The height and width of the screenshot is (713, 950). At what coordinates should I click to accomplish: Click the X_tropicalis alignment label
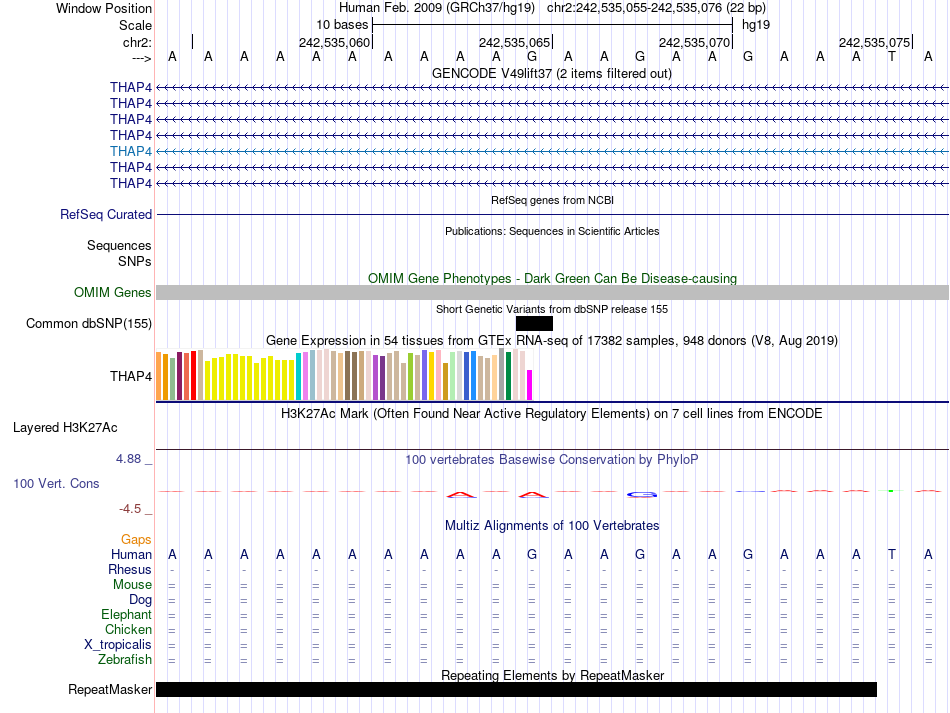coord(118,645)
